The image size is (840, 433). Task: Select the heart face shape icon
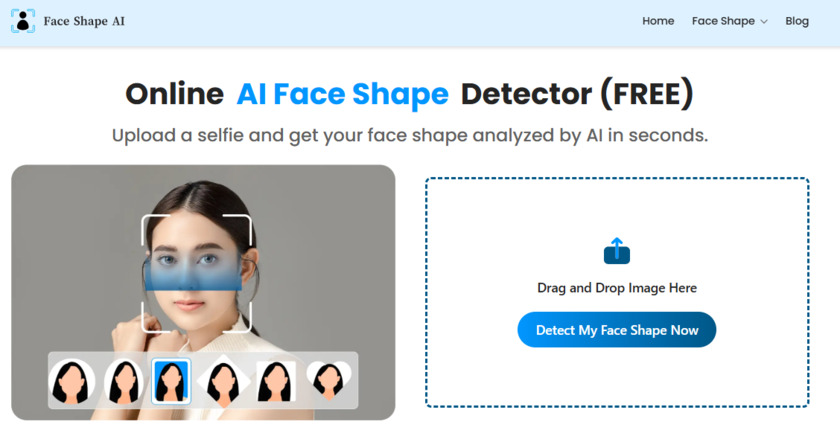[329, 381]
